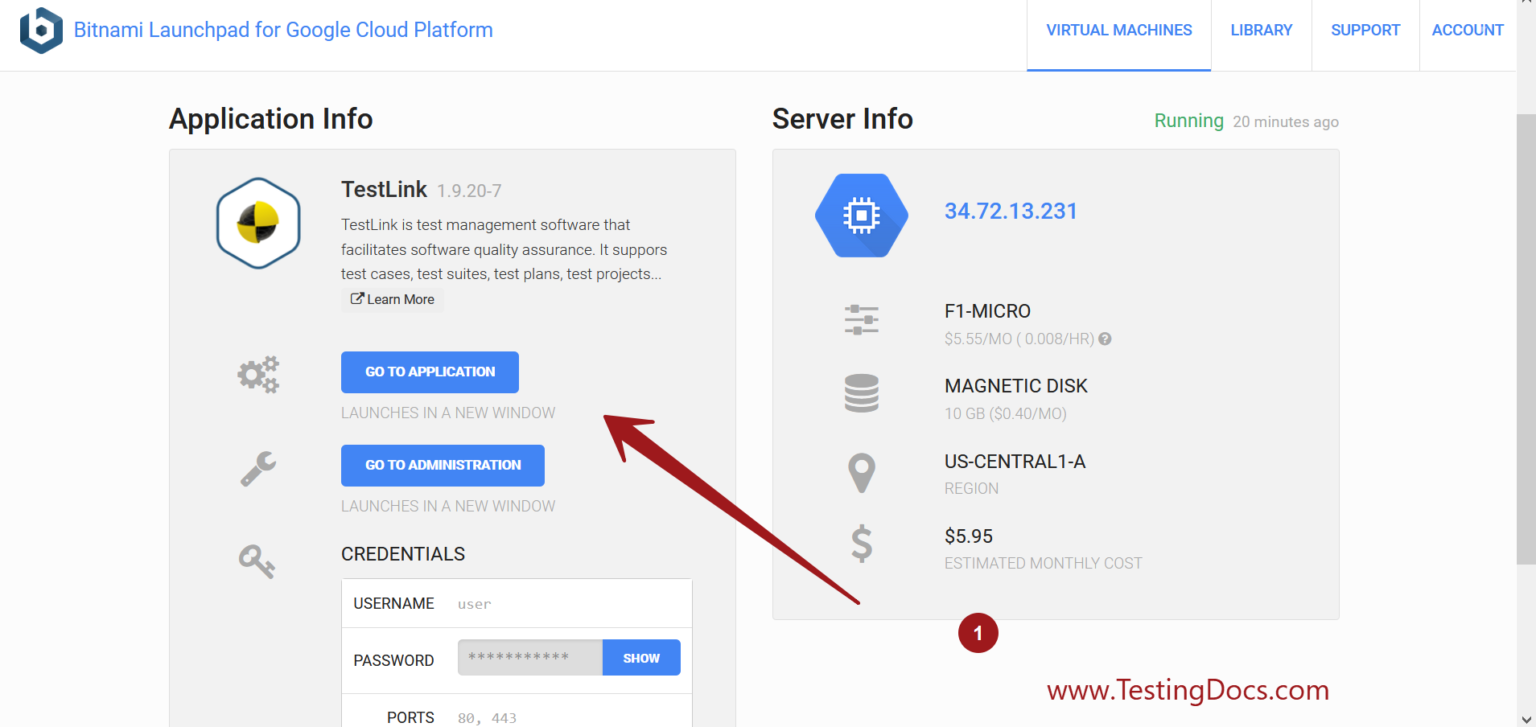Click the server IP address 34.72.13.231
The height and width of the screenshot is (727, 1536).
1011,211
